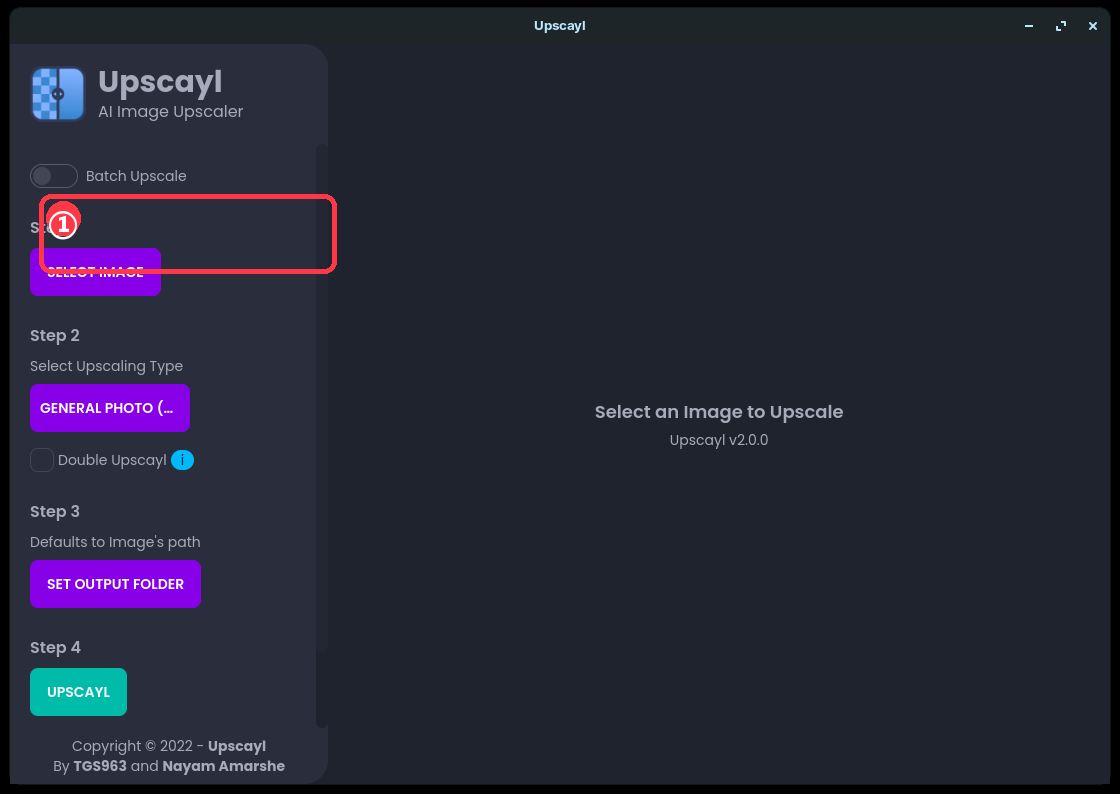
Task: Minimize the Upscayl window
Action: 1029,26
